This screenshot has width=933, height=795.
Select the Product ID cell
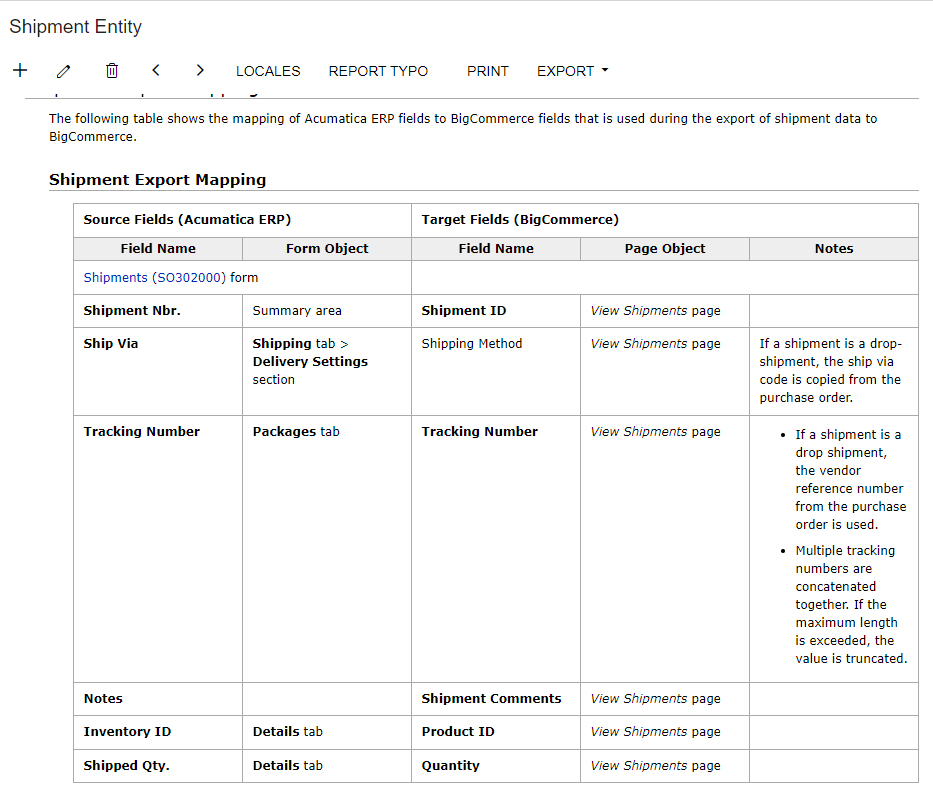[x=496, y=732]
